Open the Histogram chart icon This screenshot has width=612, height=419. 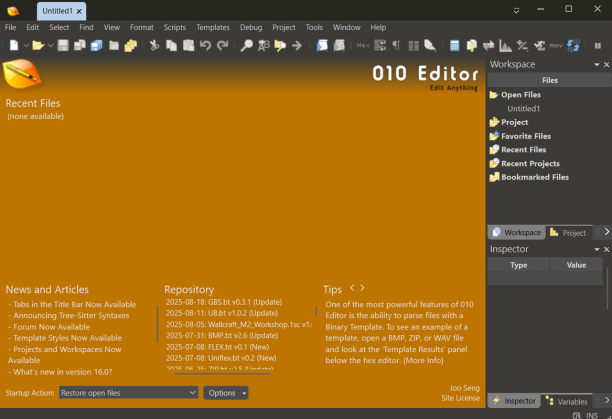click(x=505, y=46)
